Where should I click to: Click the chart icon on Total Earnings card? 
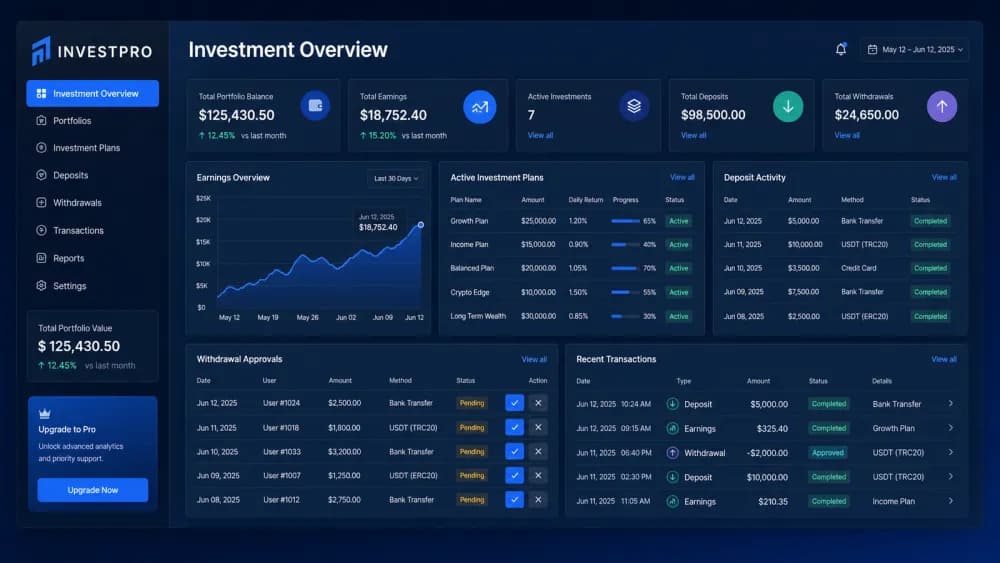pos(480,106)
